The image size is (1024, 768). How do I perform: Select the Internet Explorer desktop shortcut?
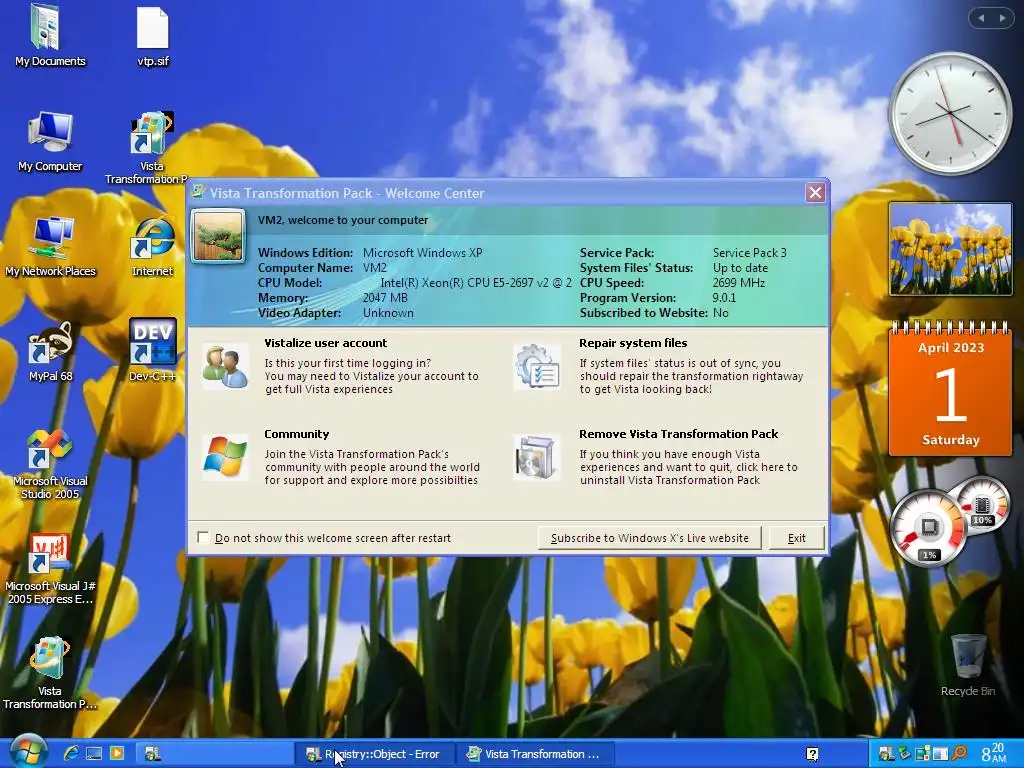[x=152, y=246]
